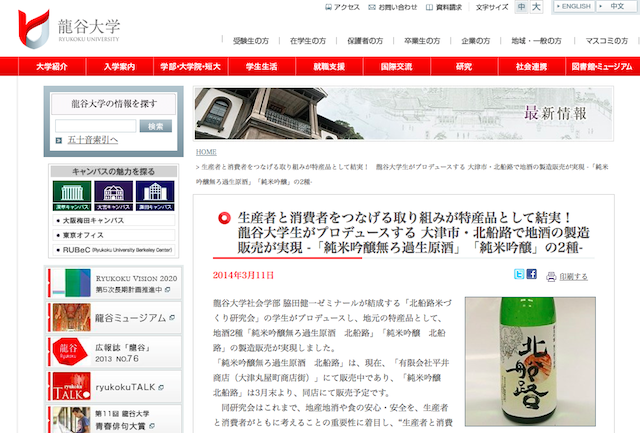This screenshot has width=640, height=433.
Task: Open the 学部・大学院・短大 navigation tab
Action: pos(190,67)
